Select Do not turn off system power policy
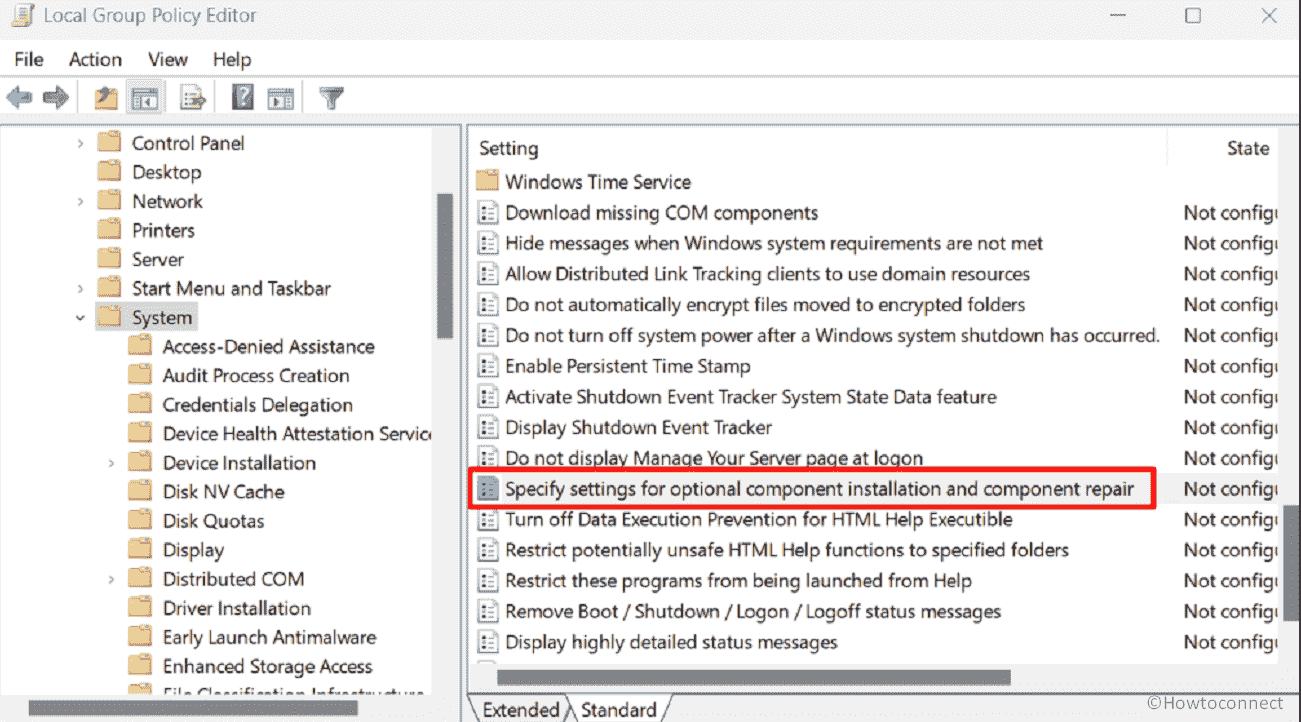The height and width of the screenshot is (722, 1301). point(832,335)
